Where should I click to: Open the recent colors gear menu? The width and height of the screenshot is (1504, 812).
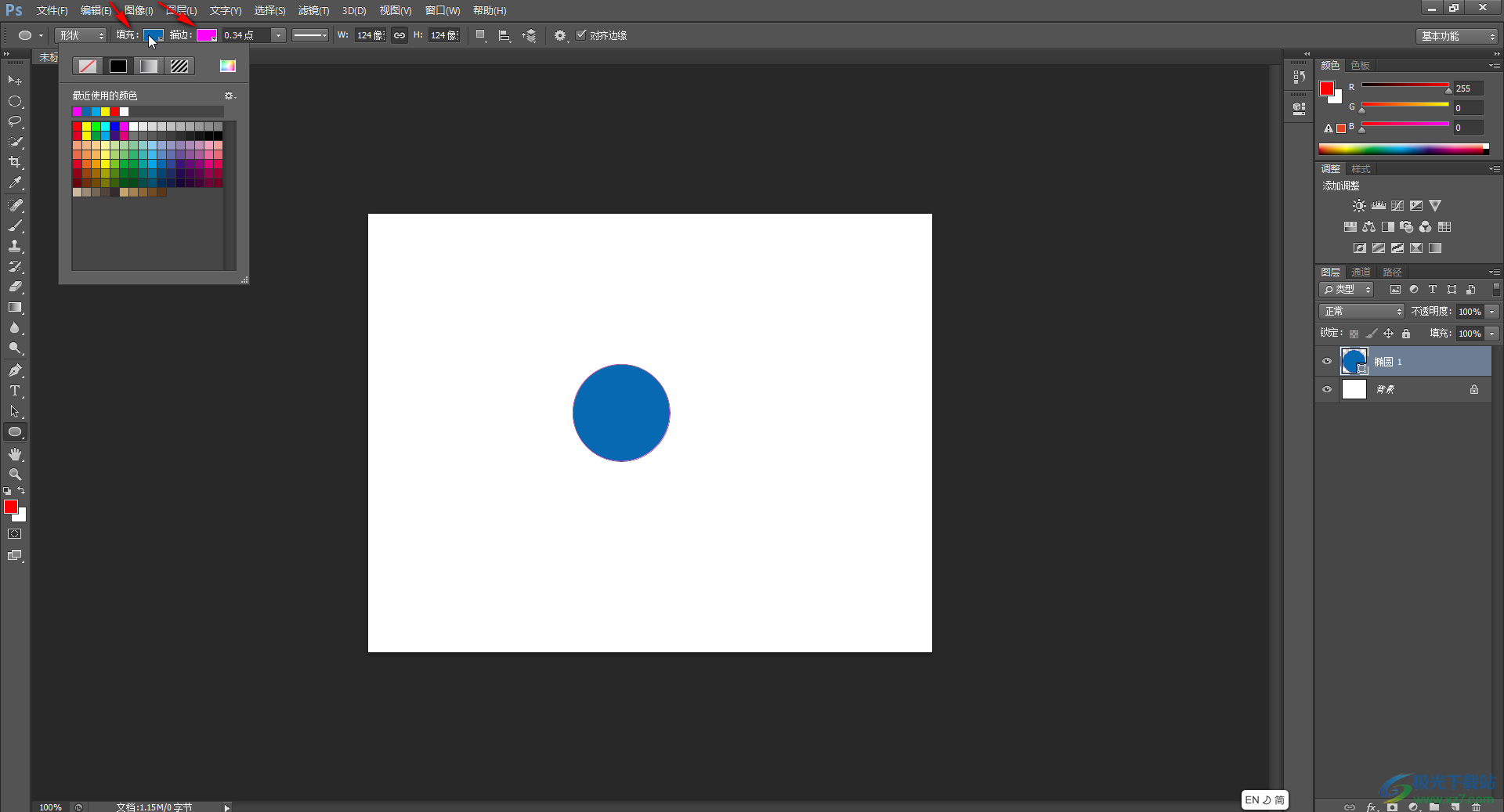(x=230, y=96)
